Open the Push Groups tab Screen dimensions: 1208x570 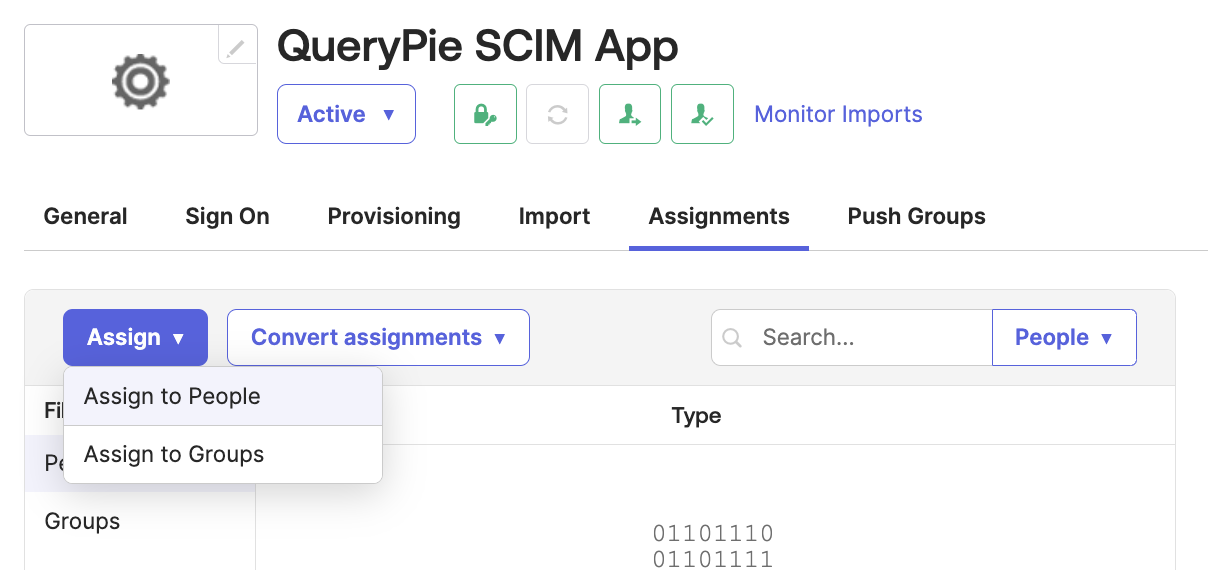(916, 217)
